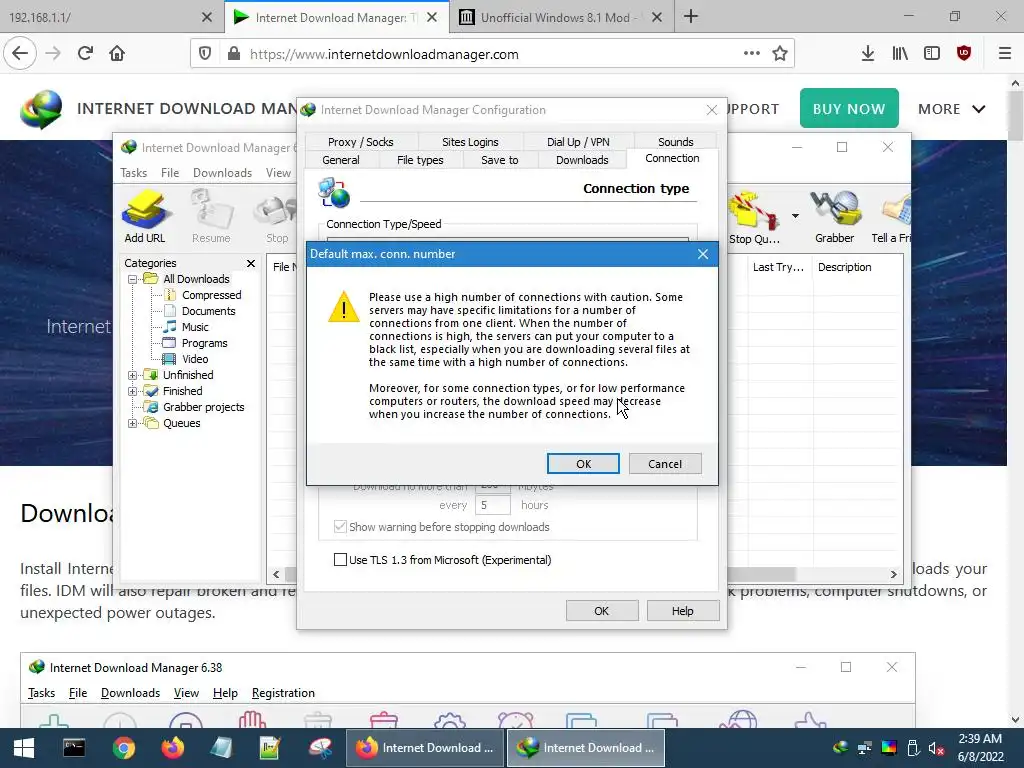Open the Downloads menu in IDM window
Viewport: 1024px width, 768px height.
pos(222,172)
